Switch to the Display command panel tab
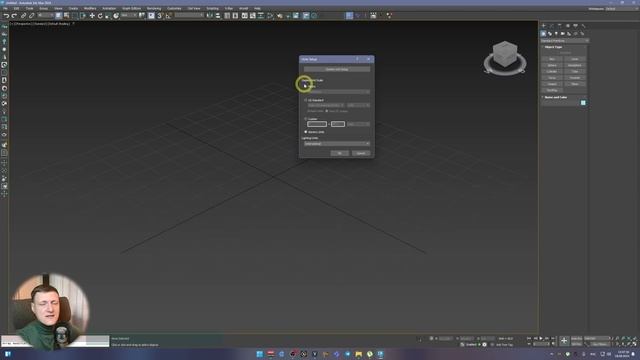 coord(576,26)
